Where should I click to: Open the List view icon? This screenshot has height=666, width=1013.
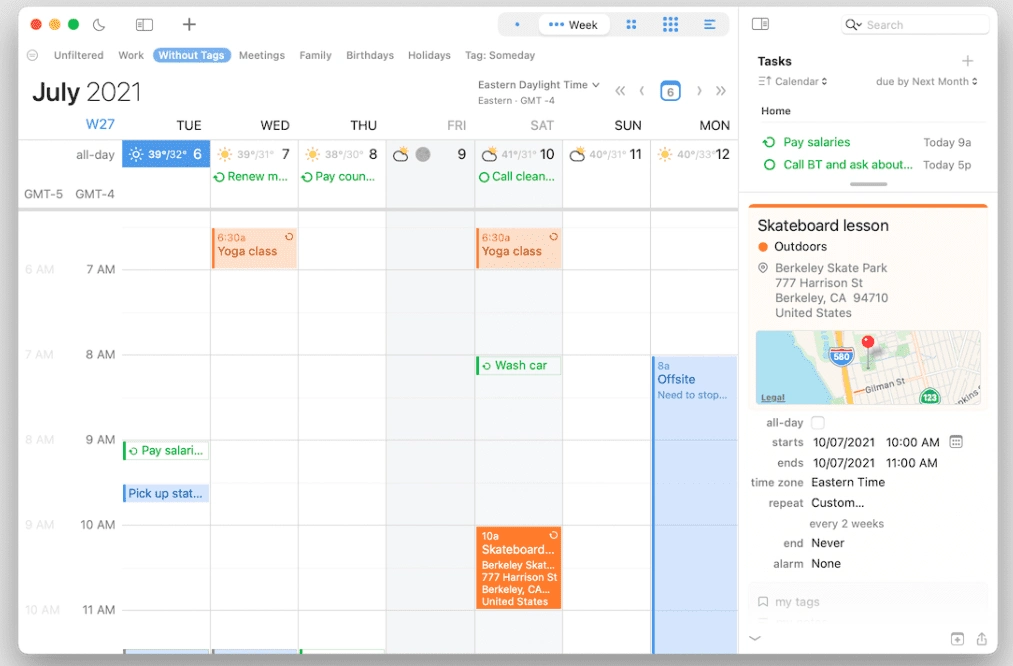(x=712, y=25)
